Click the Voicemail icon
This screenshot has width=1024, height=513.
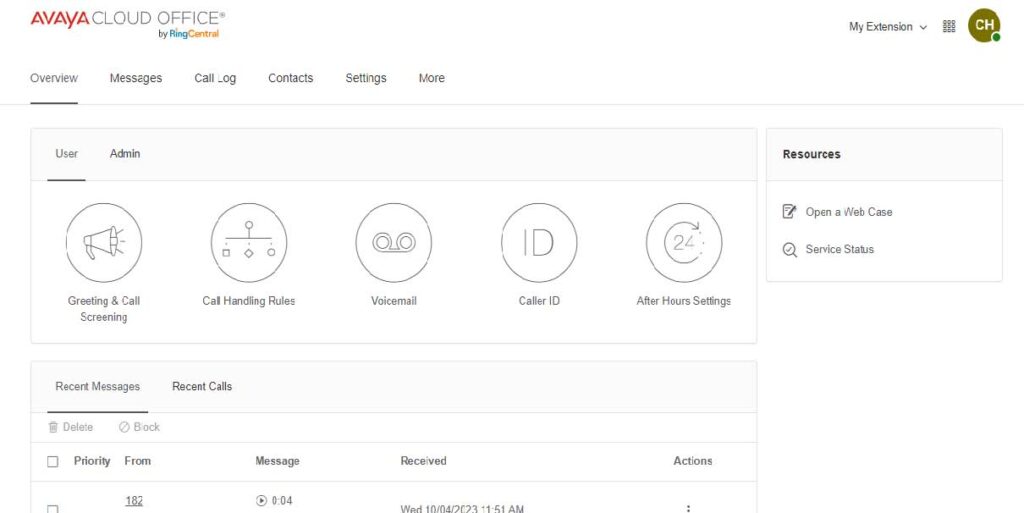click(x=394, y=243)
